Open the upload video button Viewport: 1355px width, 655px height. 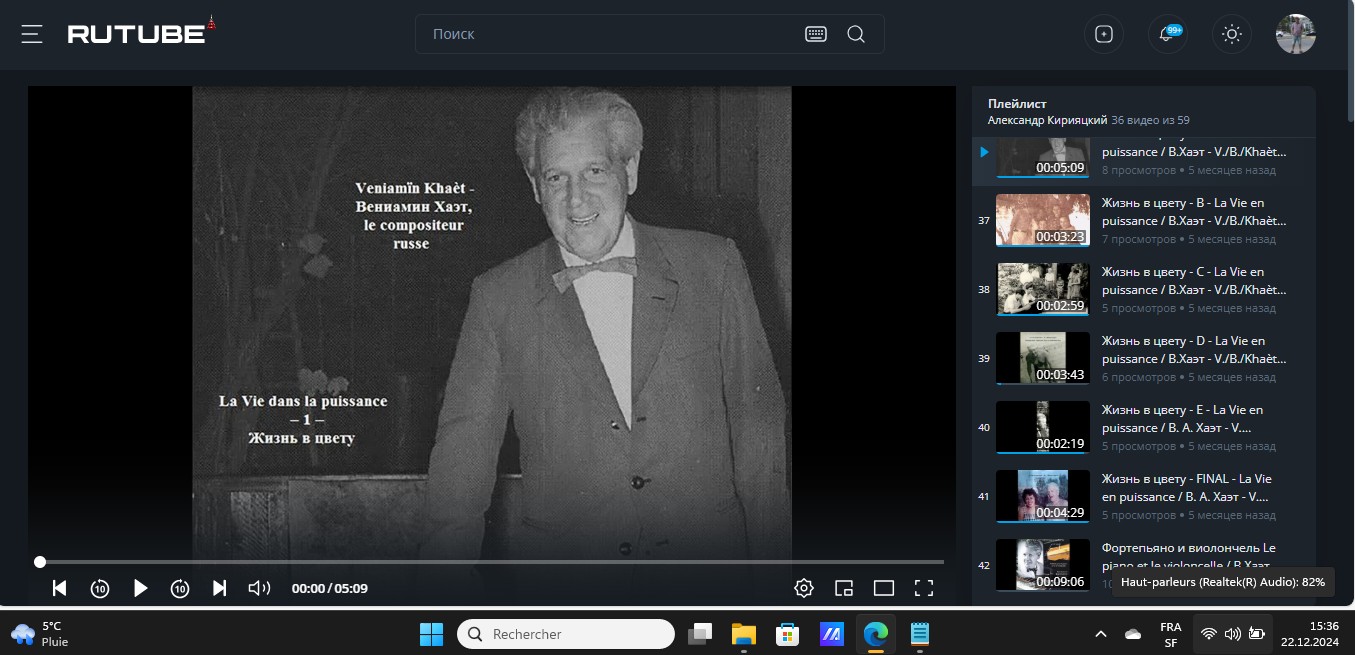point(1104,34)
